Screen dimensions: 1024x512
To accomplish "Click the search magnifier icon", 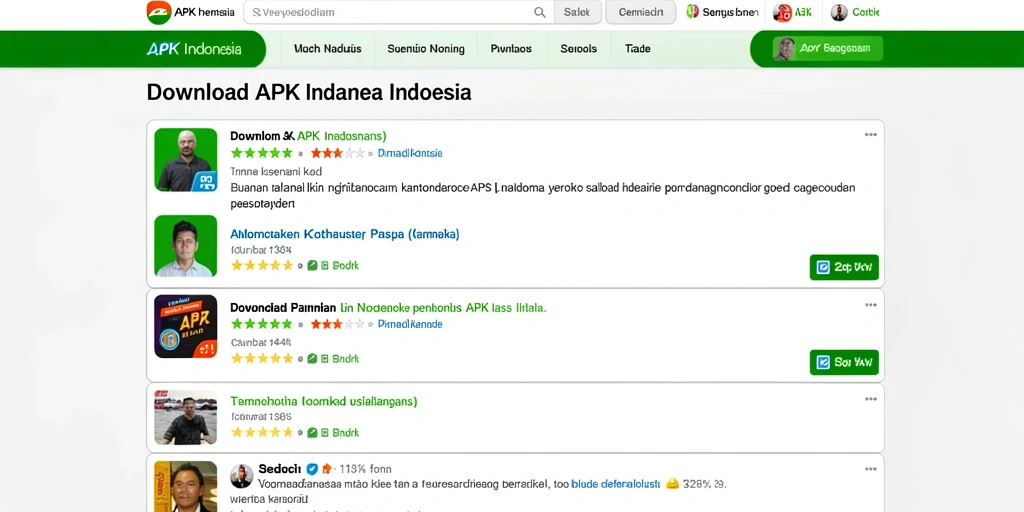I will [x=539, y=12].
